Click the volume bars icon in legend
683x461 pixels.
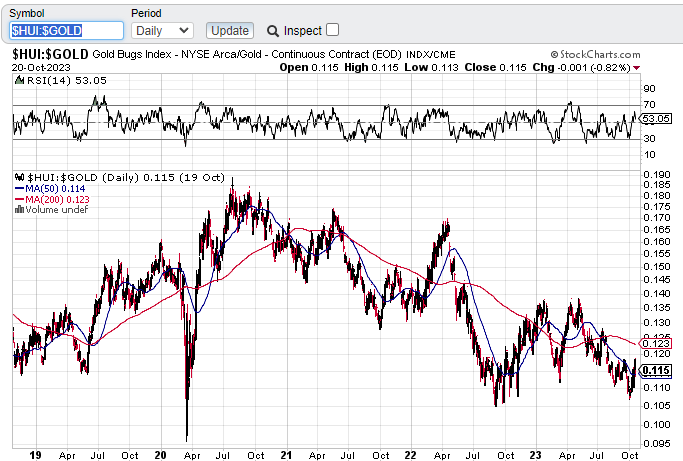pos(18,209)
